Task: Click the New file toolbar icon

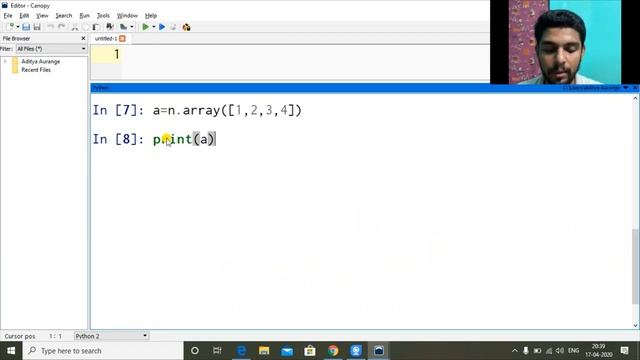Action: pos(10,27)
